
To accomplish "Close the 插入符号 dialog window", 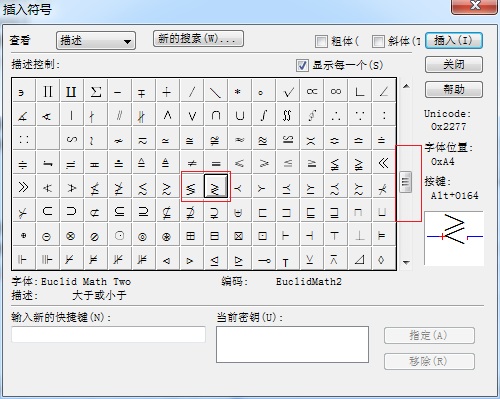I will [474, 6].
